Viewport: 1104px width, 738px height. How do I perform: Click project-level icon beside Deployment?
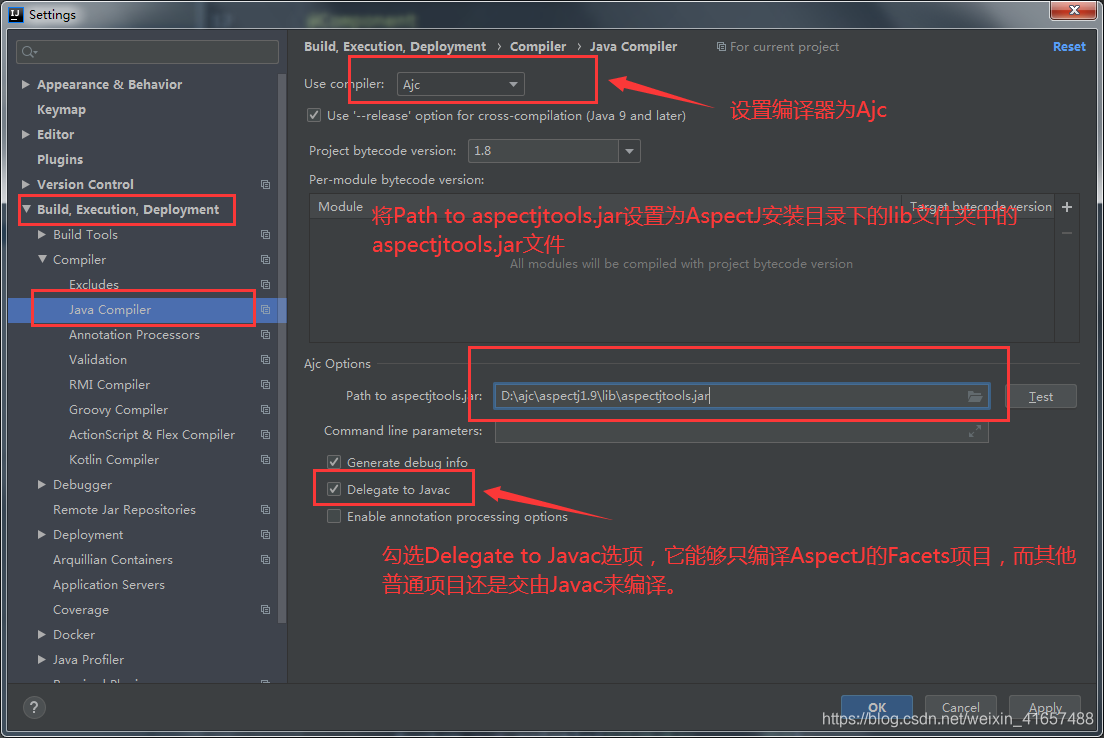(265, 534)
